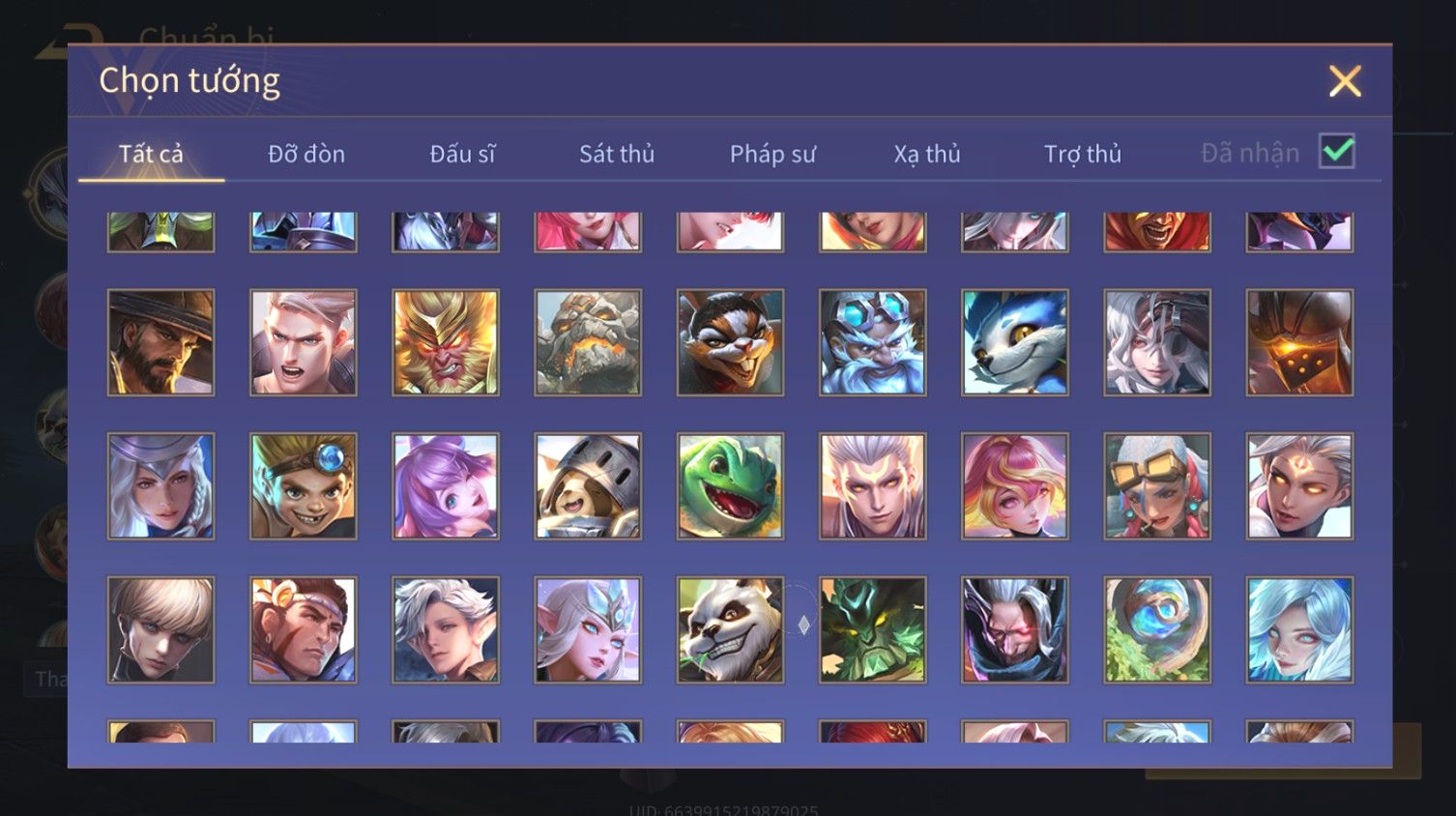Toggle the Đã nhận checkbox
This screenshot has width=1456, height=816.
tap(1337, 152)
